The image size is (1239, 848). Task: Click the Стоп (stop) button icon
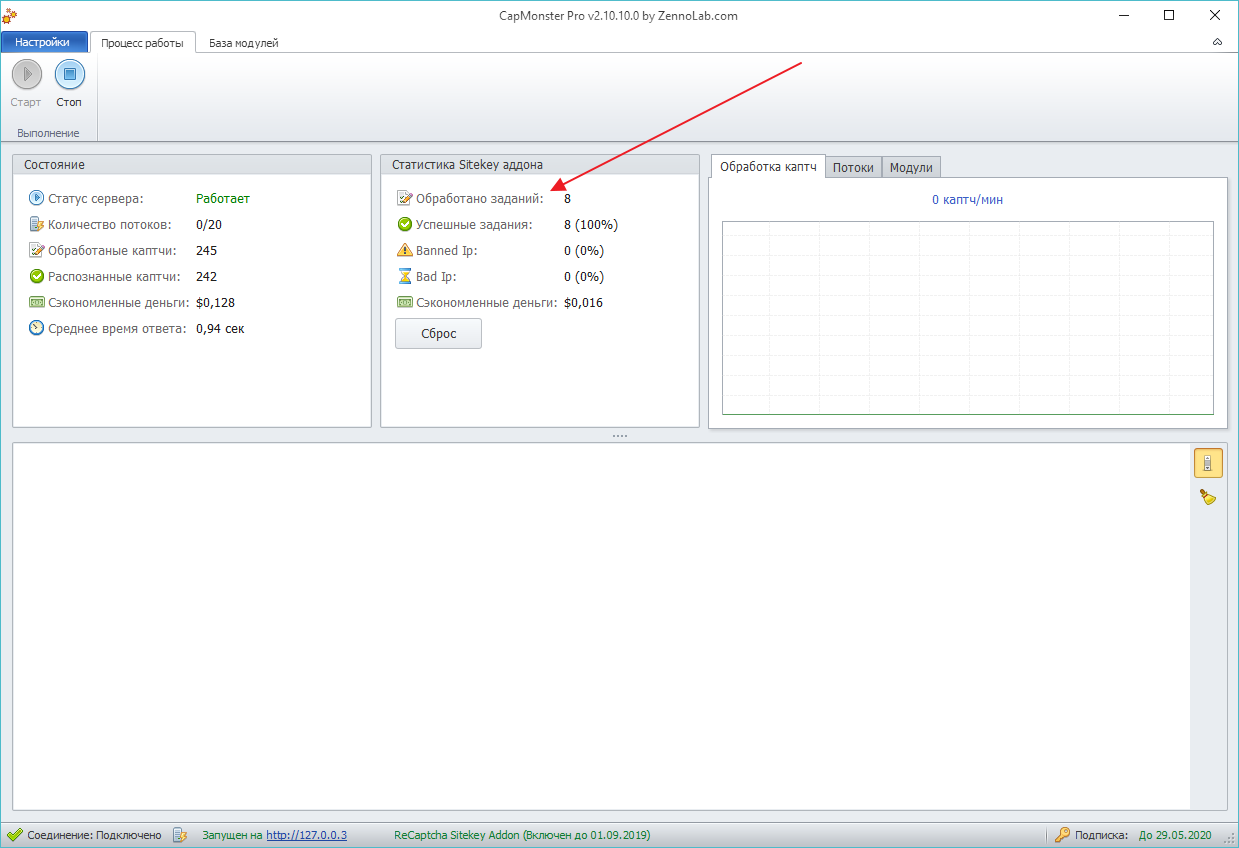(x=69, y=74)
